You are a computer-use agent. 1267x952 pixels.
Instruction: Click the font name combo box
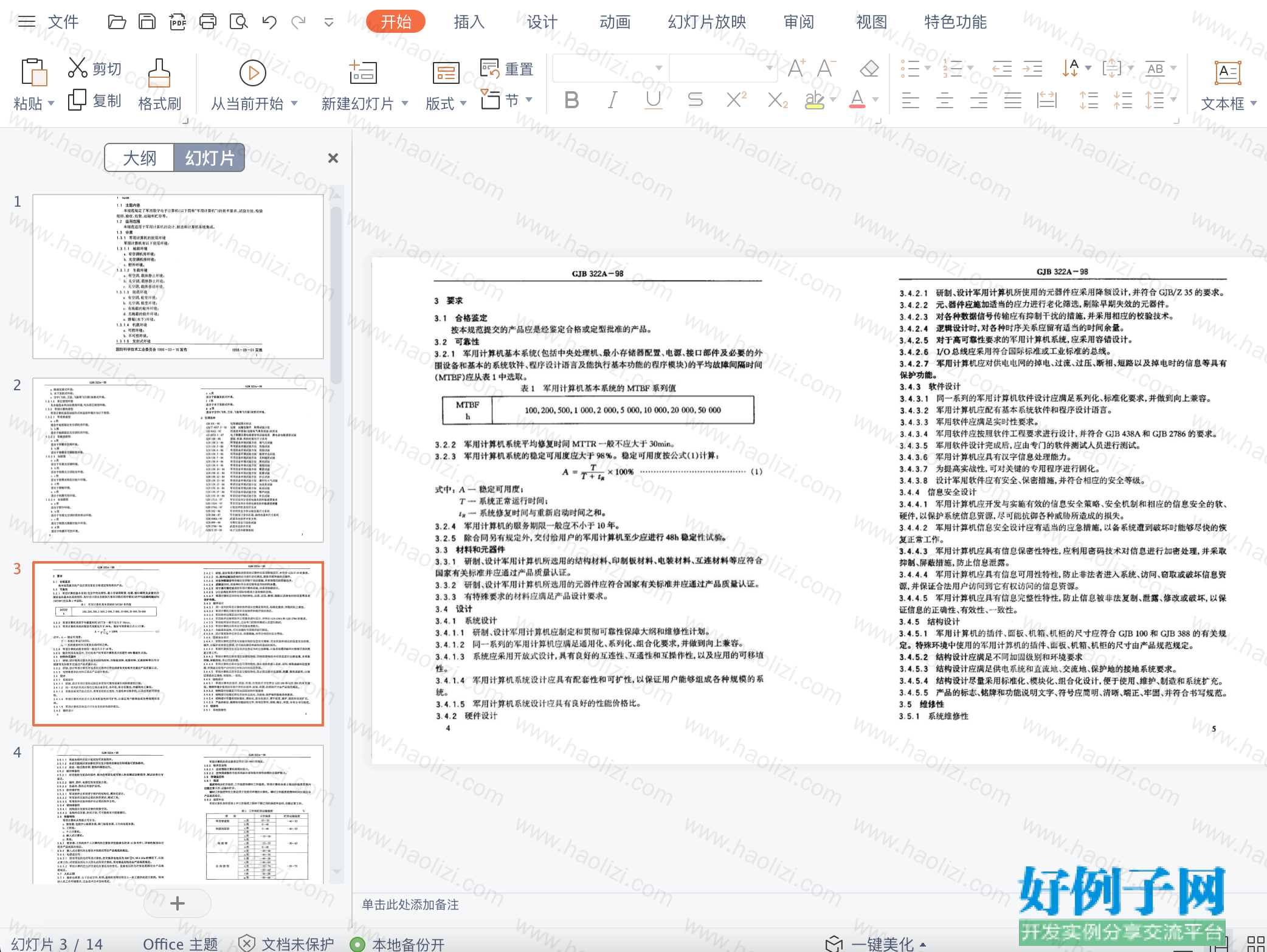(x=610, y=68)
